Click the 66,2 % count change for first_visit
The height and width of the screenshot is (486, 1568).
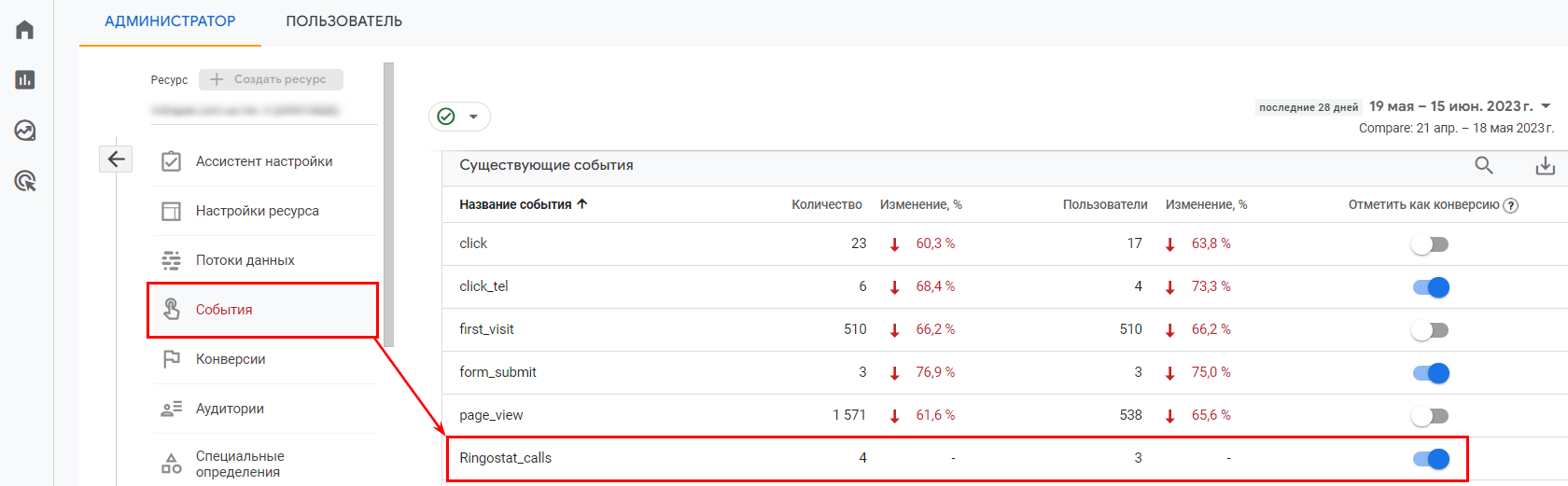click(935, 329)
